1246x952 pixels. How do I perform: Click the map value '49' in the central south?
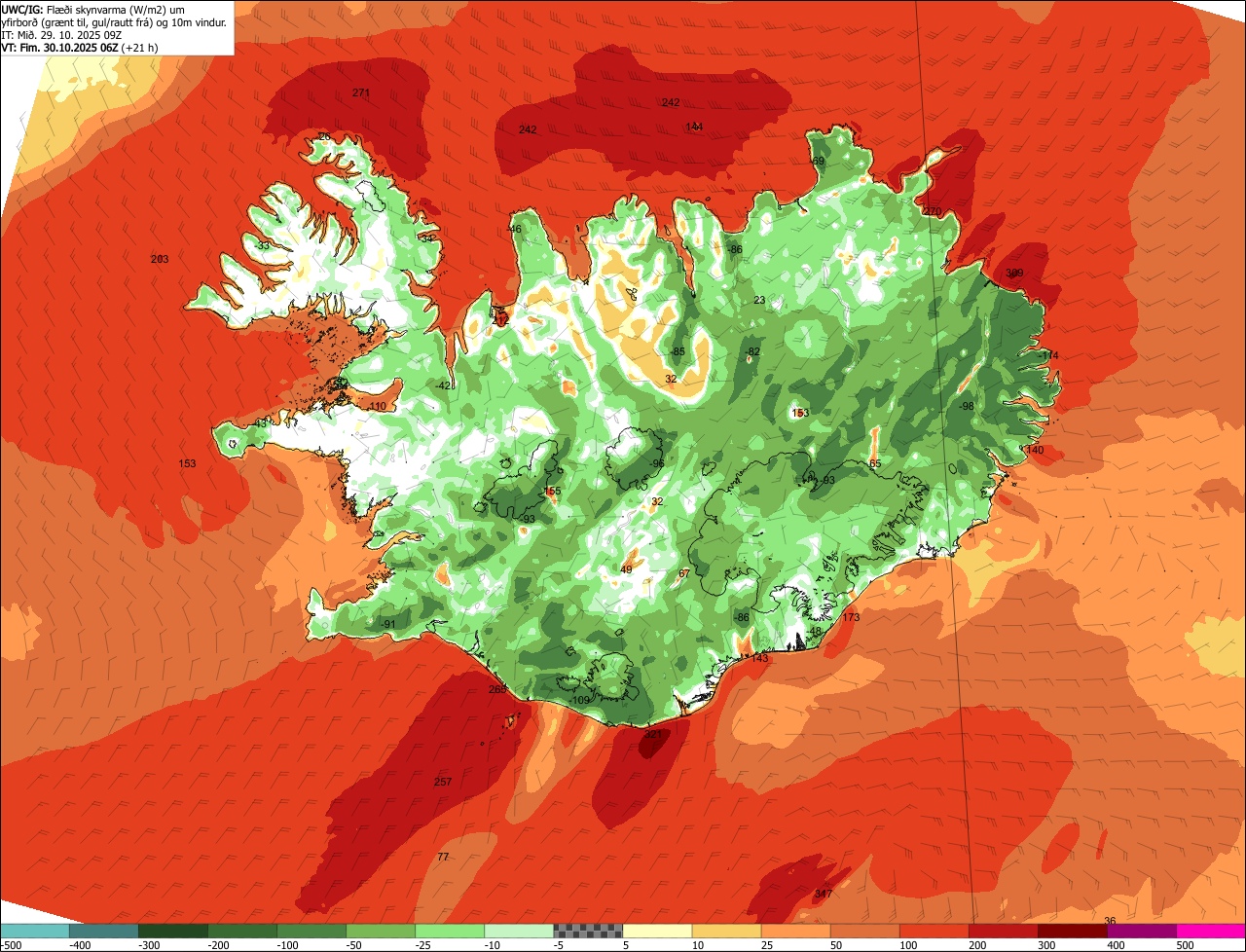tap(626, 570)
